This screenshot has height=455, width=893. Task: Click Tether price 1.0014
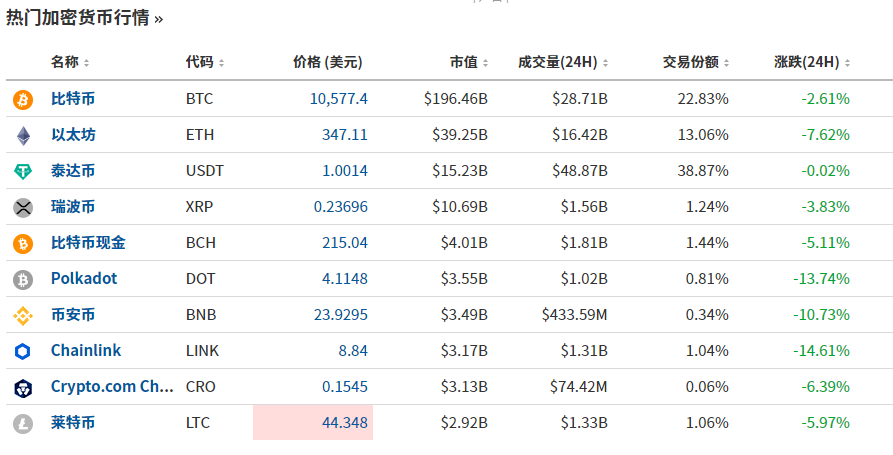345,170
